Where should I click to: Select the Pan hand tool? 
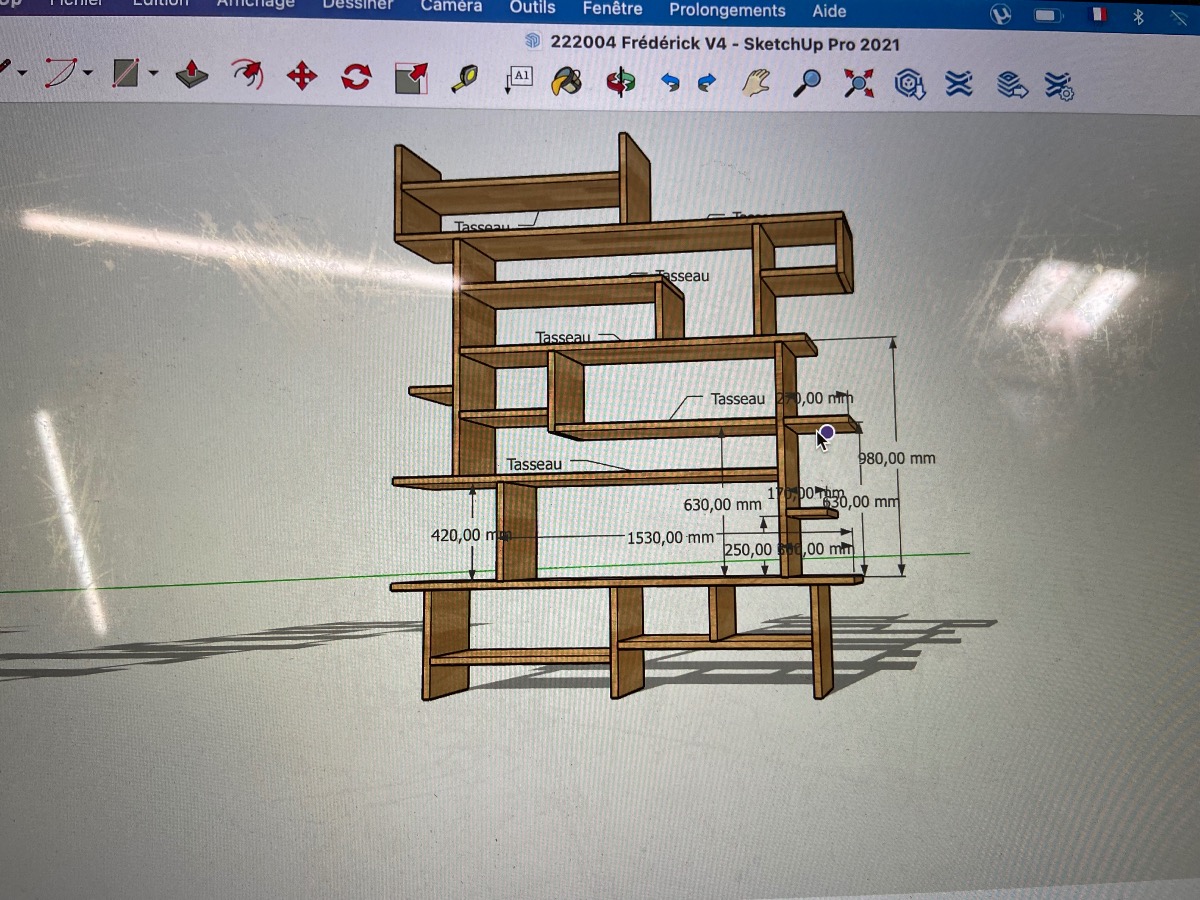757,82
